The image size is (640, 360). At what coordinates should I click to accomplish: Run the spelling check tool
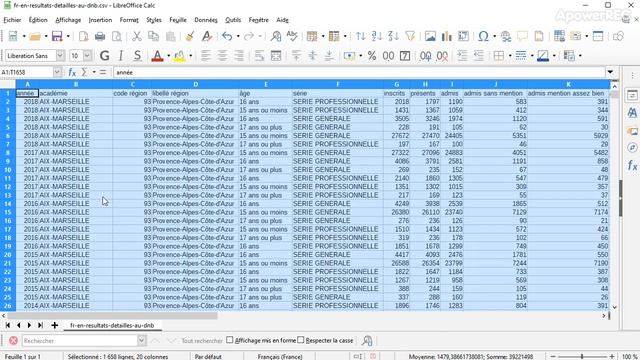pyautogui.click(x=292, y=37)
